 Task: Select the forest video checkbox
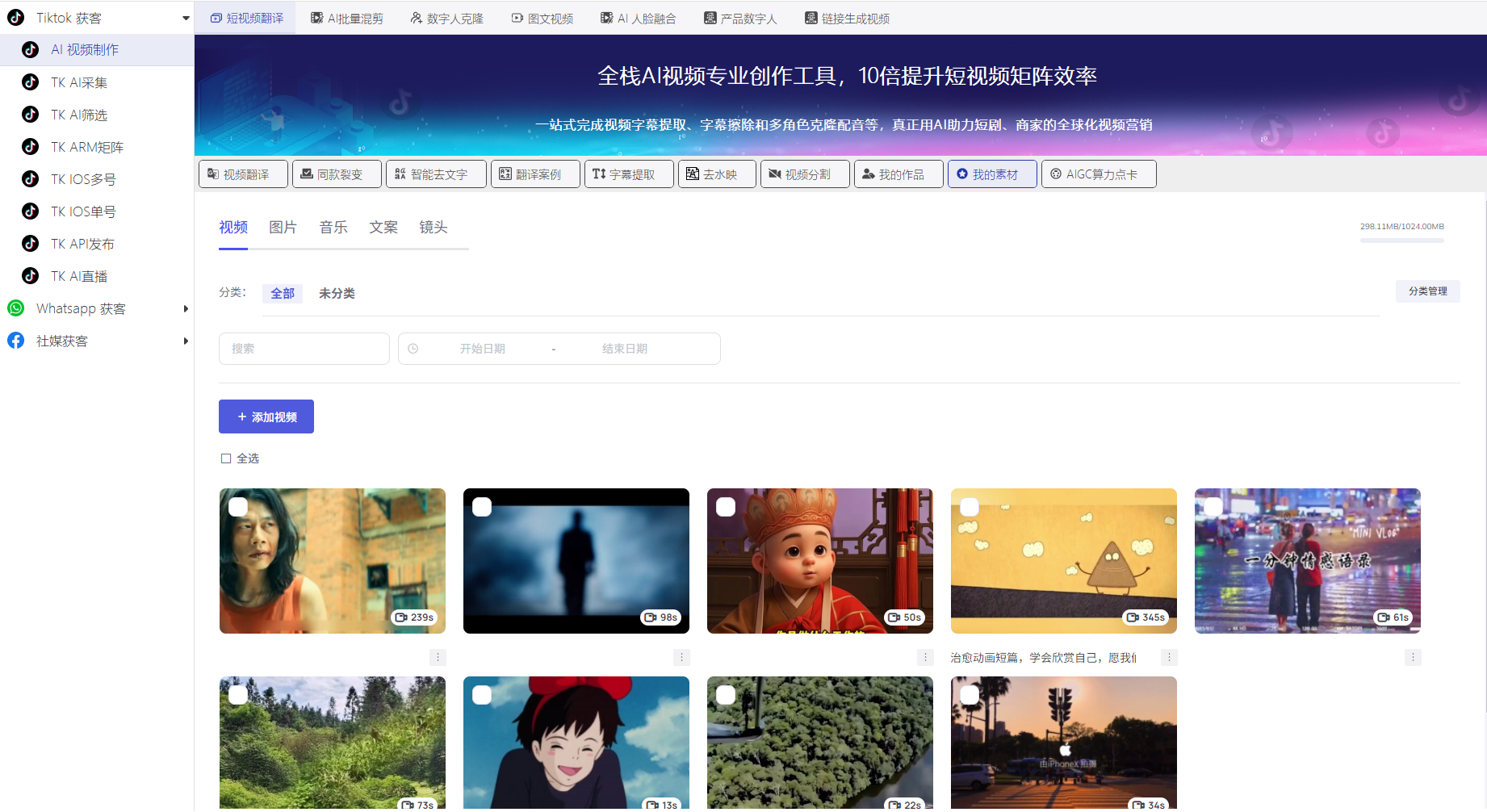pos(238,694)
